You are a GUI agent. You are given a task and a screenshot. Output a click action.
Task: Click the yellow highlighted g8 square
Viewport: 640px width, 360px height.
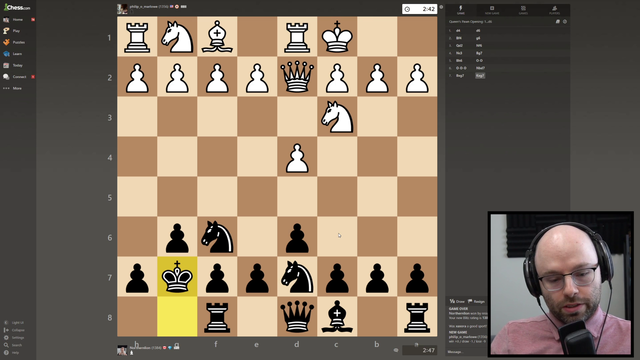pyautogui.click(x=177, y=317)
